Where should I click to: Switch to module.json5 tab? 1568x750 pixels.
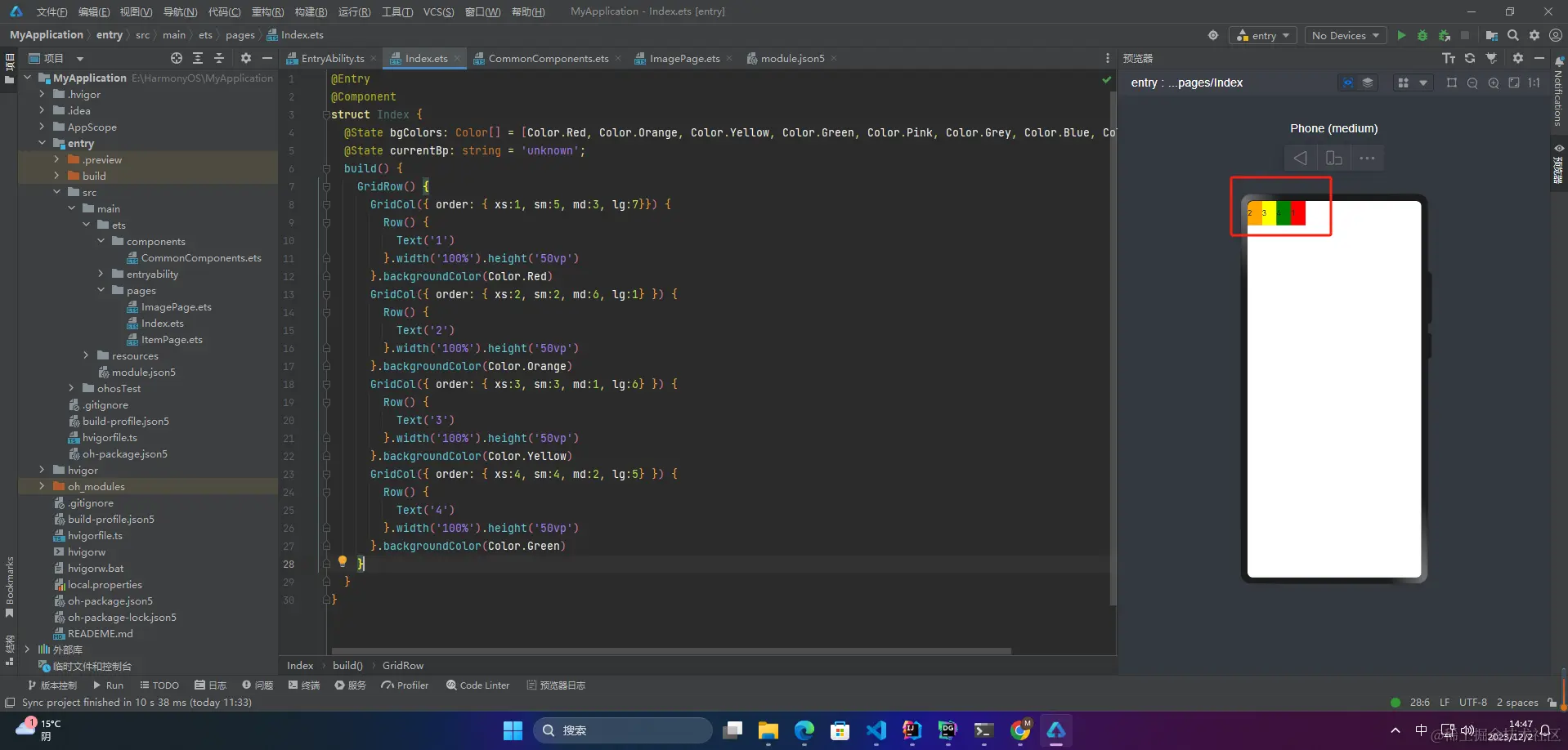click(x=792, y=58)
